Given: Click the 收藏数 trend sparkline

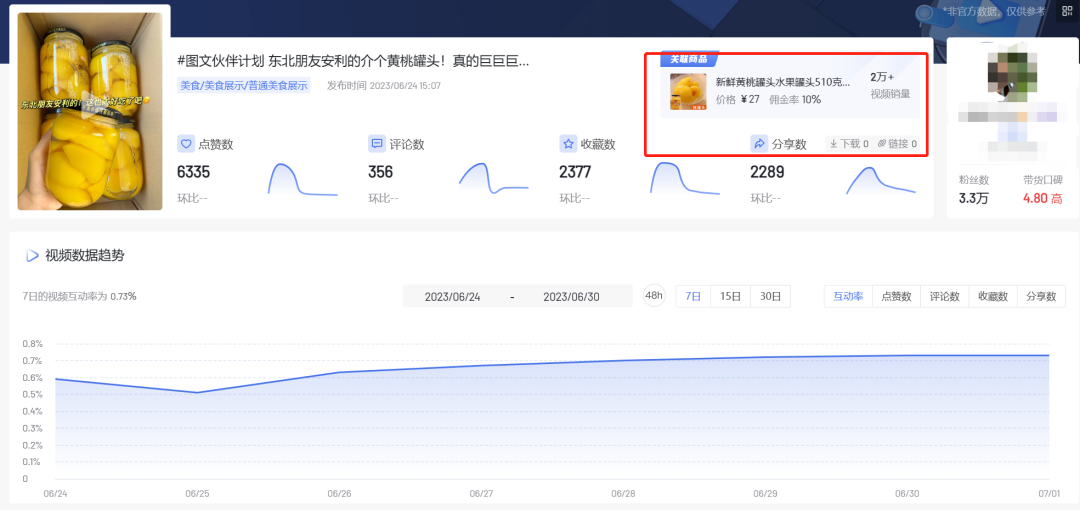Looking at the screenshot, I should pos(685,179).
